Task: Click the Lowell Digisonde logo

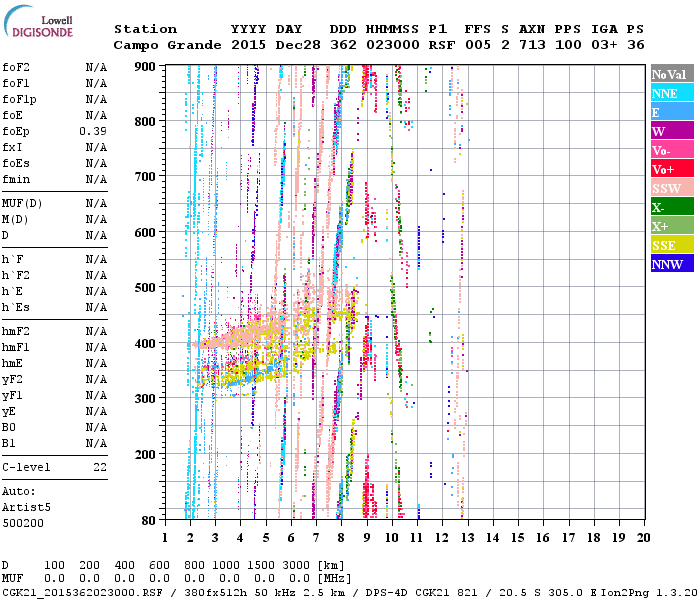Action: pos(38,22)
